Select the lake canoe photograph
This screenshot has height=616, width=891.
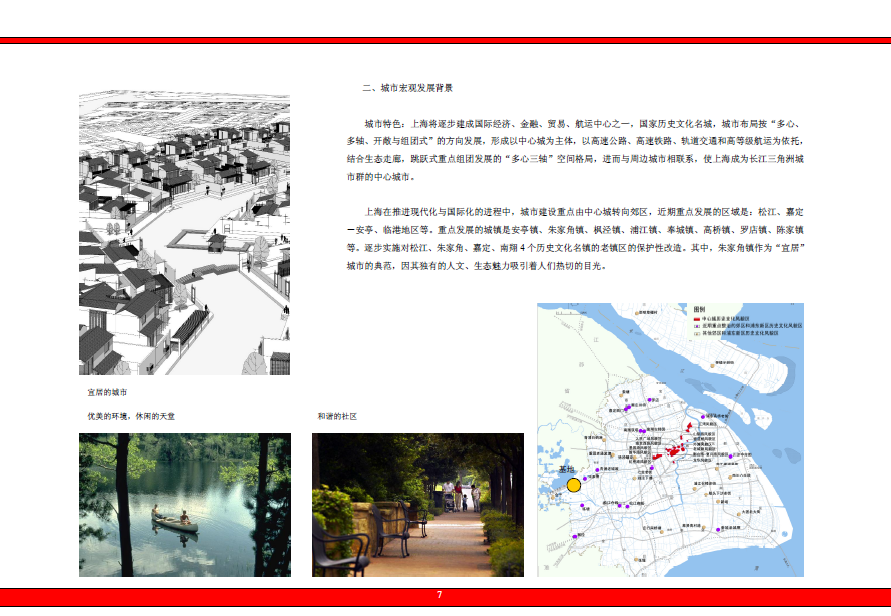(185, 505)
